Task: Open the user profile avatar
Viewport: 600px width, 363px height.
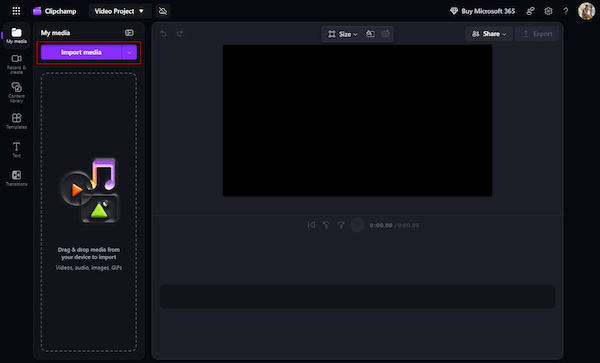Action: (x=586, y=11)
